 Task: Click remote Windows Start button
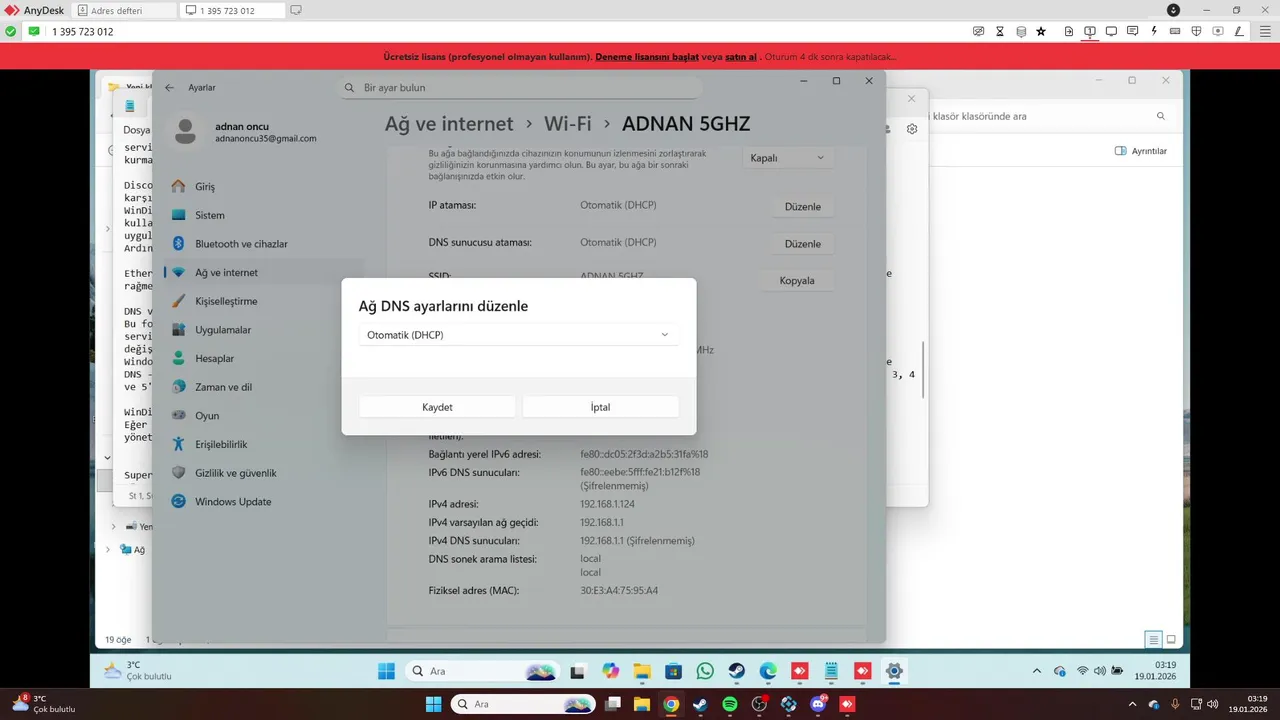[x=386, y=671]
